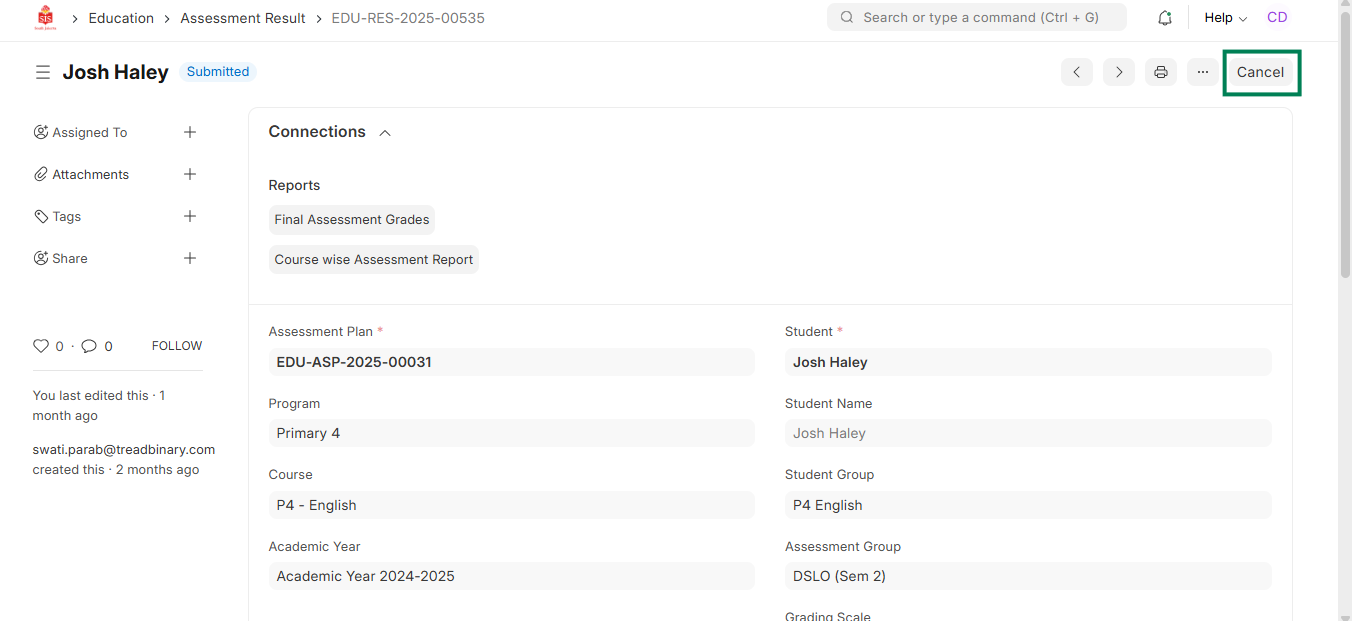
Task: Open comments via speech bubble icon
Action: tap(89, 346)
